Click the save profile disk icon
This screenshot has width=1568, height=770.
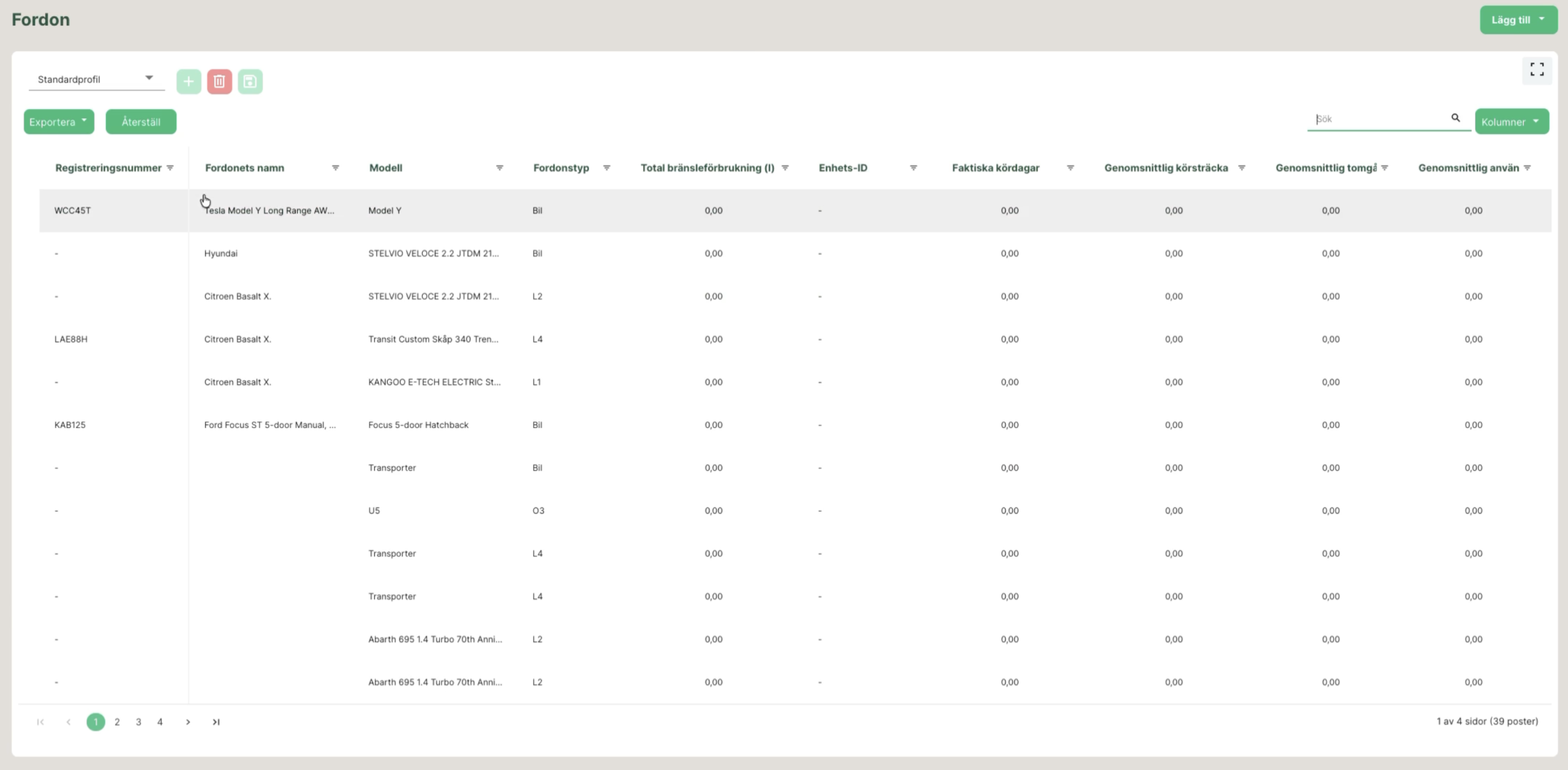(x=250, y=81)
